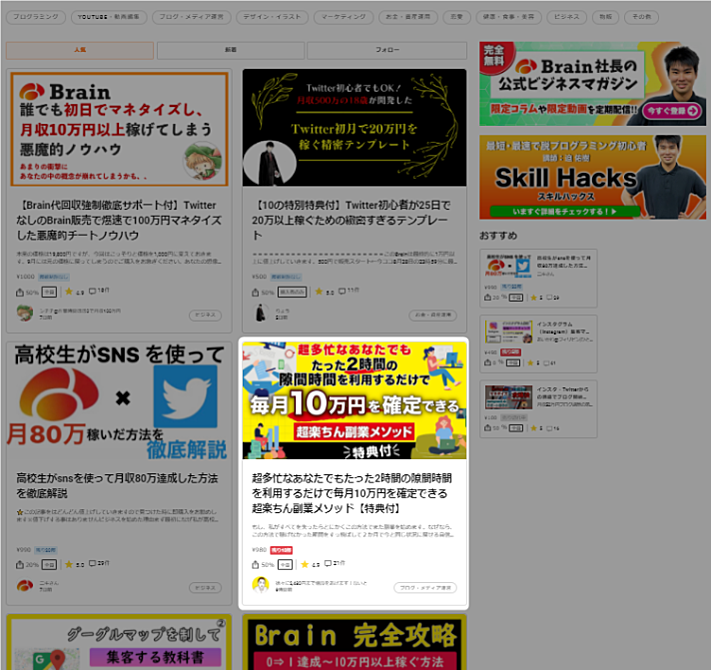Open the その他 category pill
The image size is (711, 670).
point(642,17)
